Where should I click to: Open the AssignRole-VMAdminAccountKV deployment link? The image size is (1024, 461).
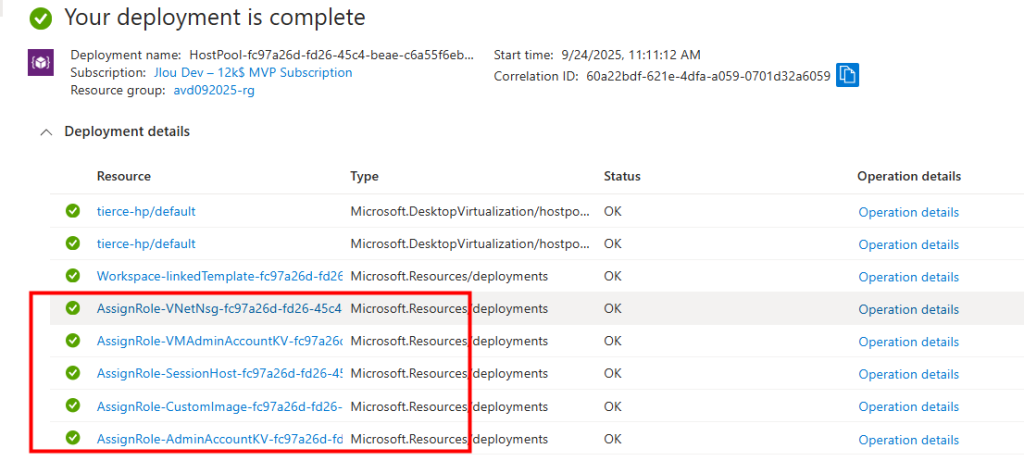219,341
